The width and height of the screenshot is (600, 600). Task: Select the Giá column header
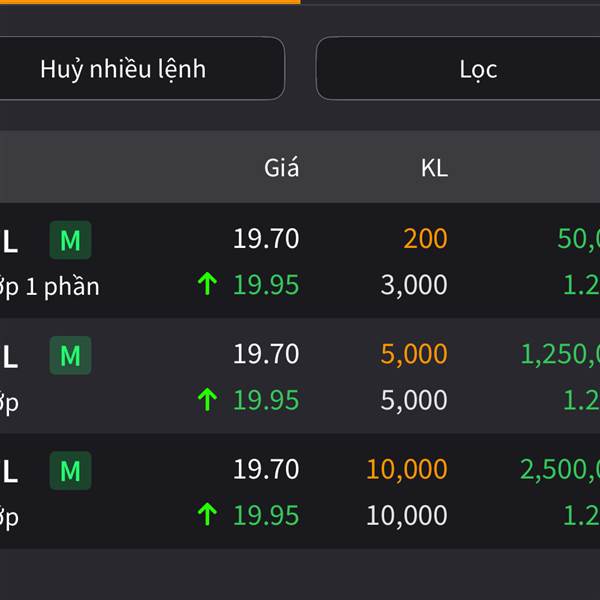click(281, 168)
